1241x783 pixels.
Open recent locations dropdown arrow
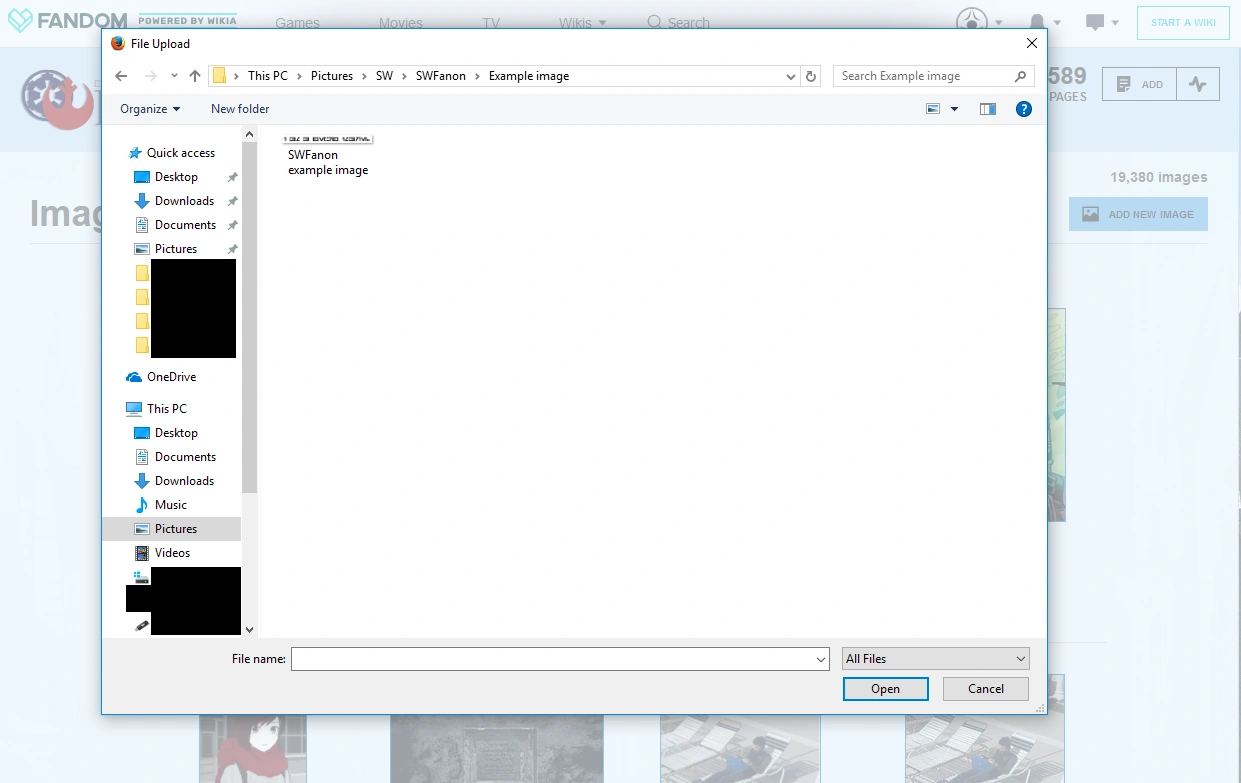click(174, 76)
